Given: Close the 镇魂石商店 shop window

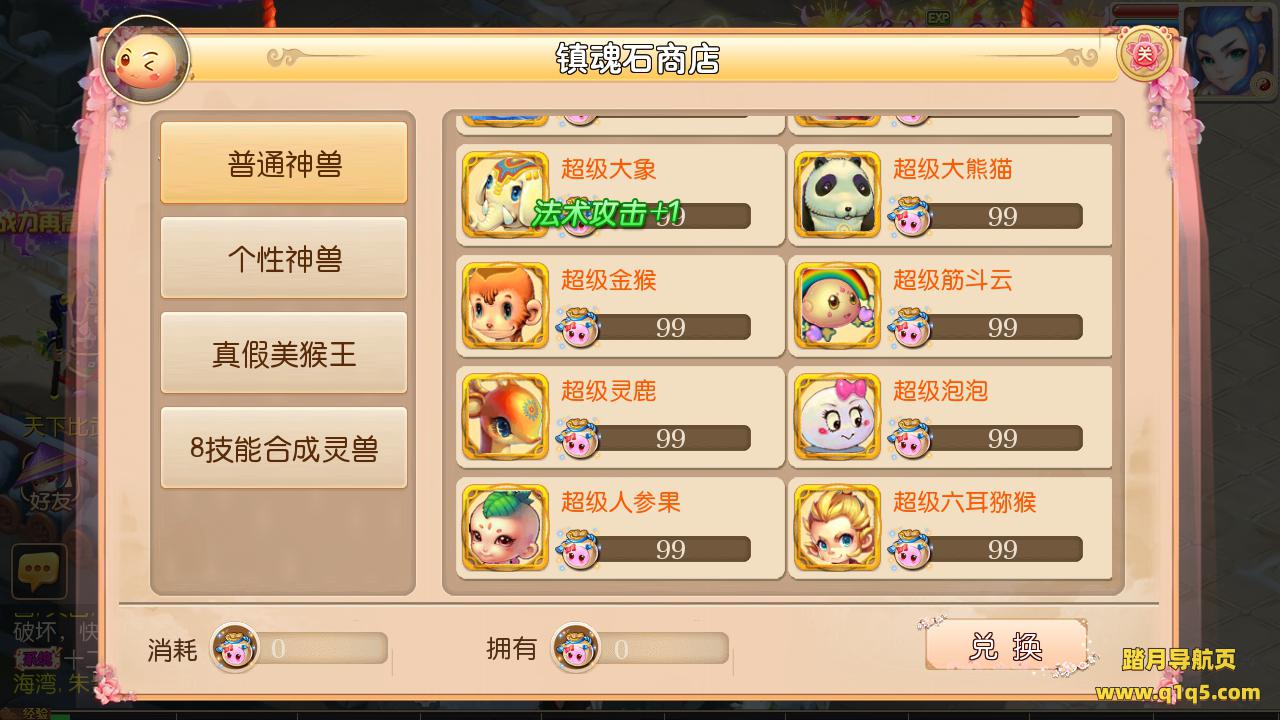Looking at the screenshot, I should tap(1145, 53).
